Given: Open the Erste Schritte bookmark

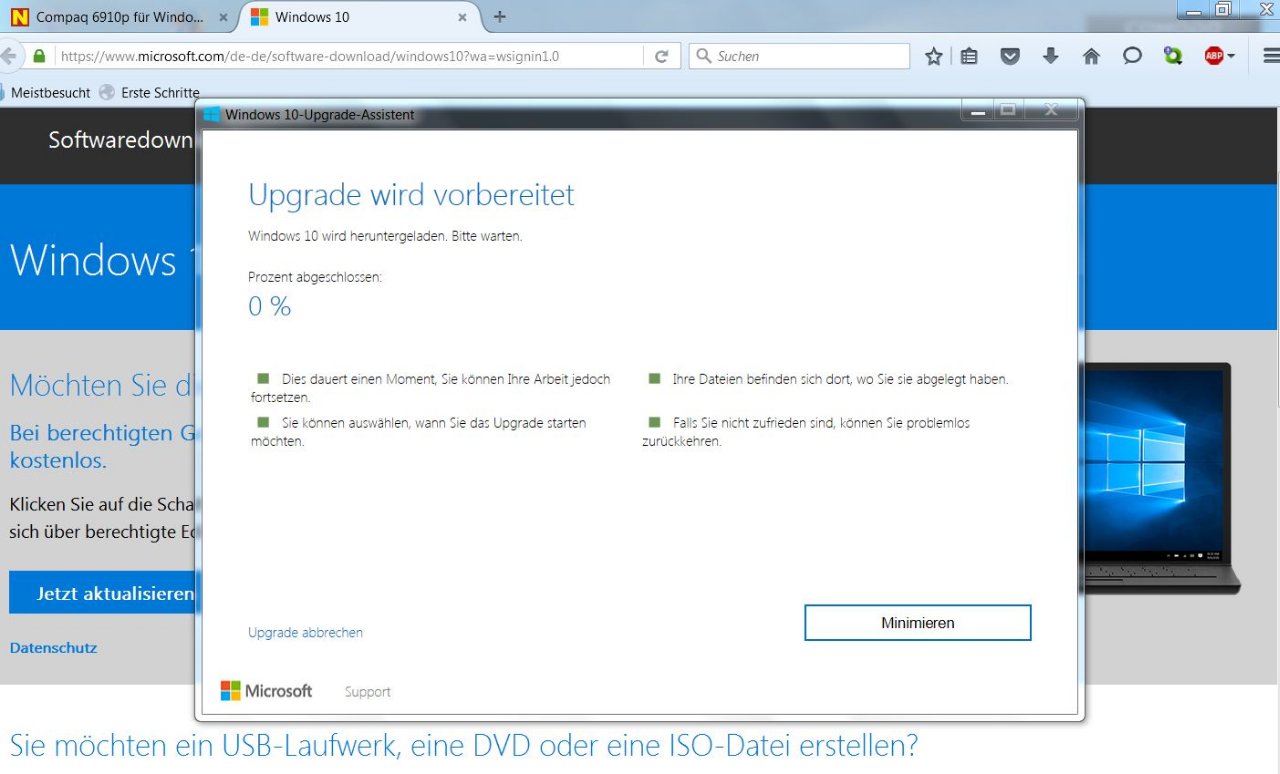Looking at the screenshot, I should tap(150, 92).
